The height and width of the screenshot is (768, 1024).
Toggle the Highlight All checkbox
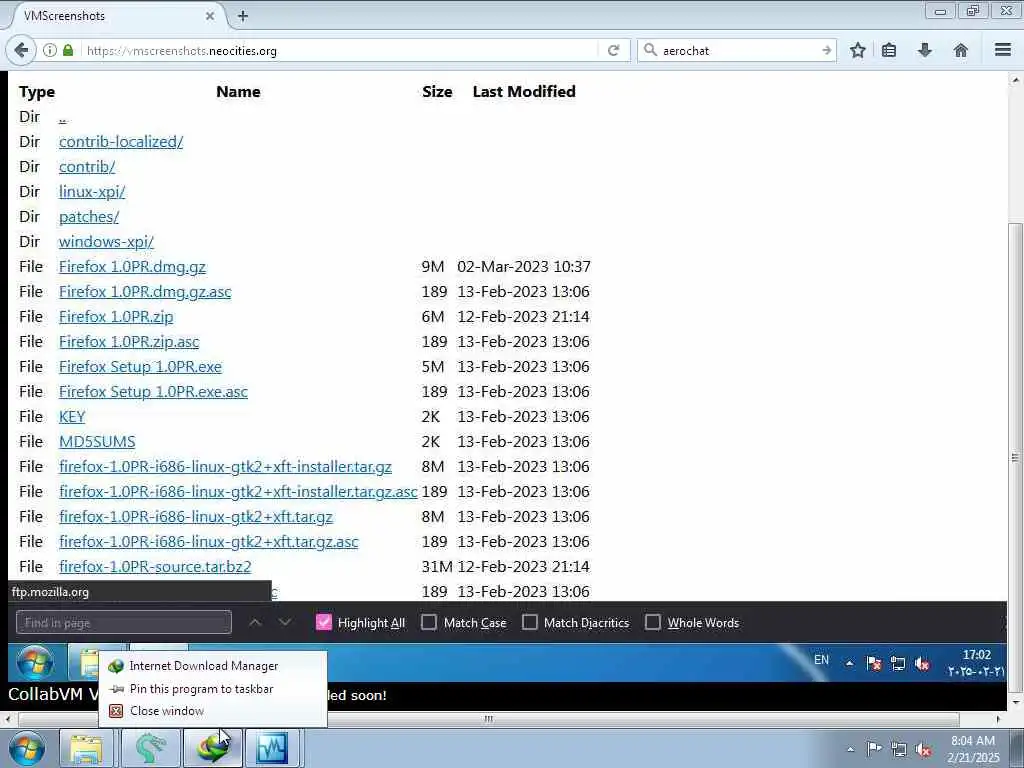tap(324, 622)
